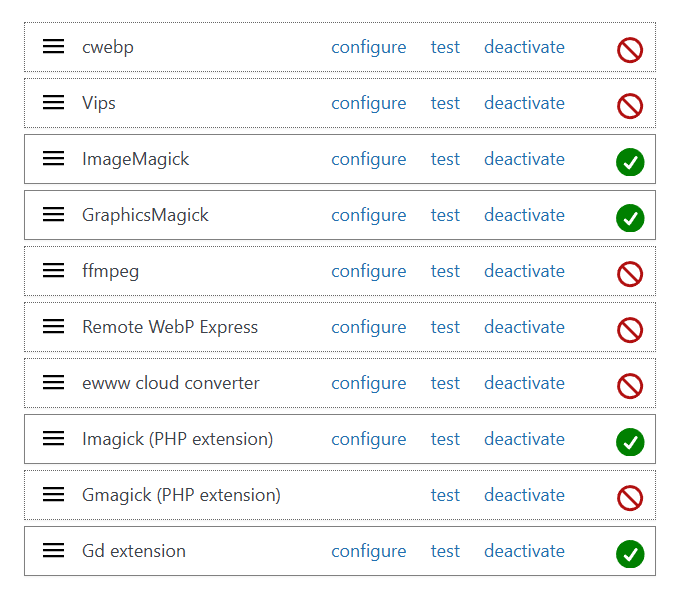This screenshot has height=600, width=678.
Task: Deactivate the Remote WebP Express converter
Action: 524,327
